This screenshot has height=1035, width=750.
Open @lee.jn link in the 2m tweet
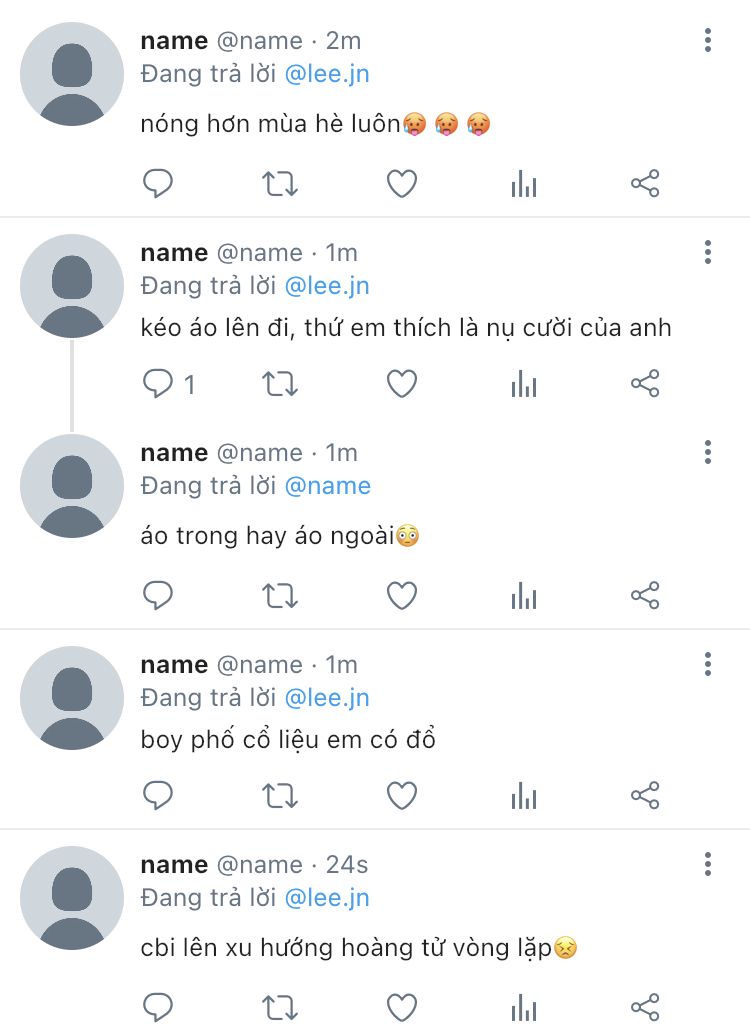327,74
